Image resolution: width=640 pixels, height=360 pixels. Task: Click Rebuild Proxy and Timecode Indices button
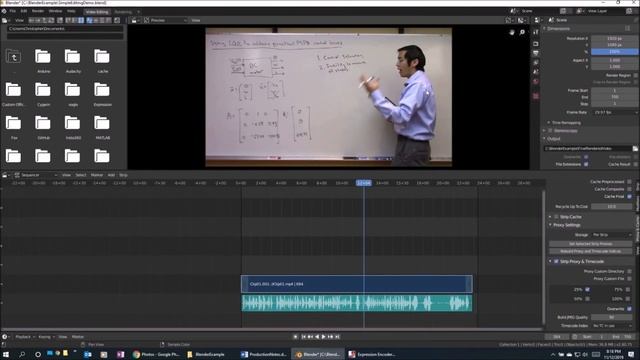pyautogui.click(x=591, y=251)
